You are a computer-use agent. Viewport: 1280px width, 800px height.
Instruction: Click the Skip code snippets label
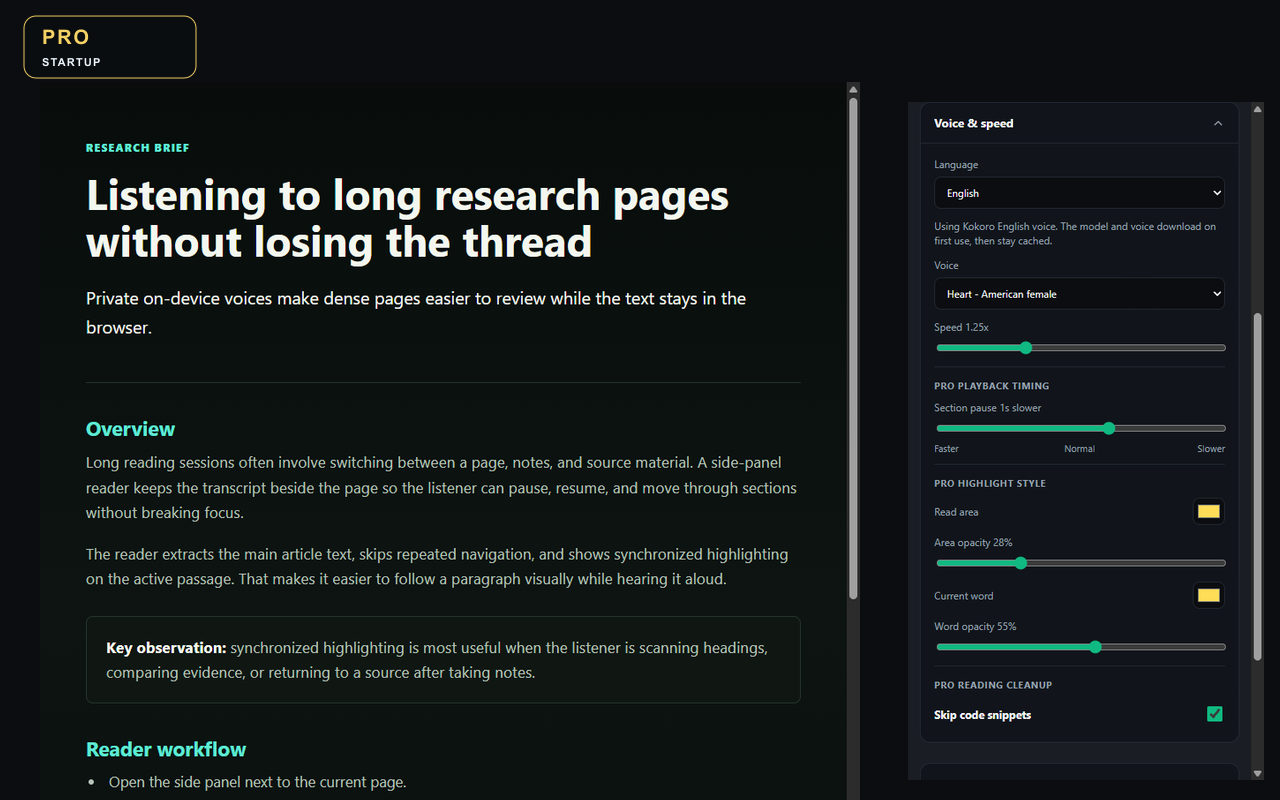point(982,715)
